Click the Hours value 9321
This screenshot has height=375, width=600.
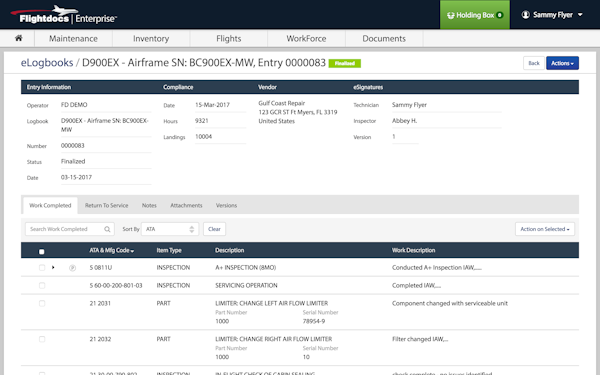(202, 121)
